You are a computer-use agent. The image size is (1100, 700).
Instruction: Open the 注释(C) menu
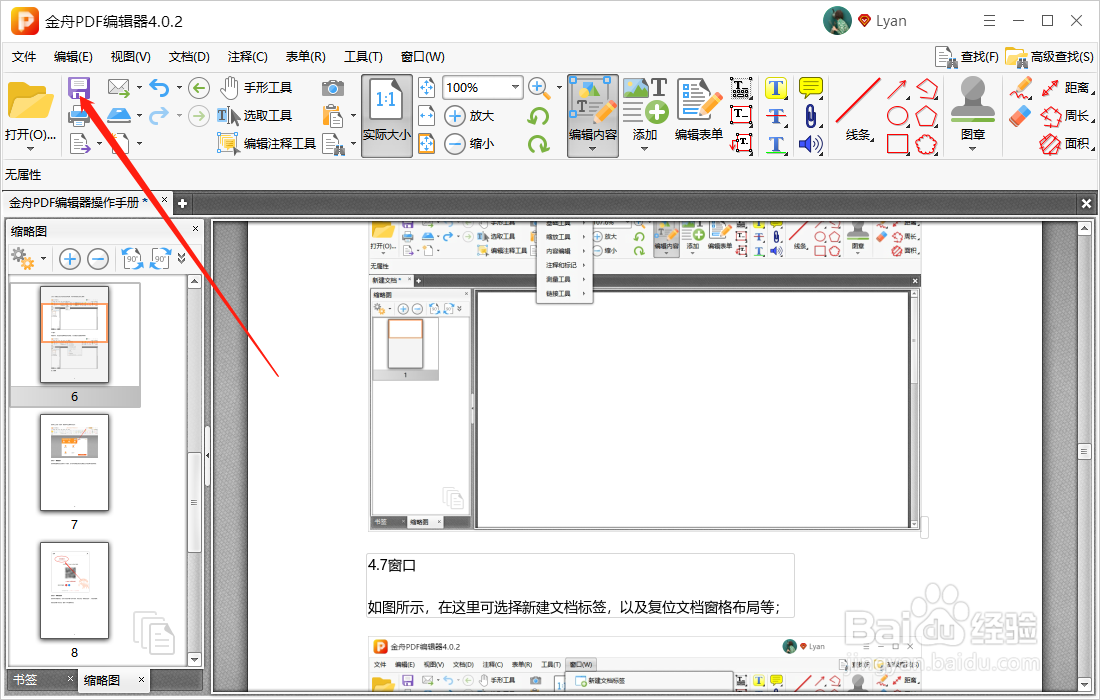pyautogui.click(x=248, y=57)
